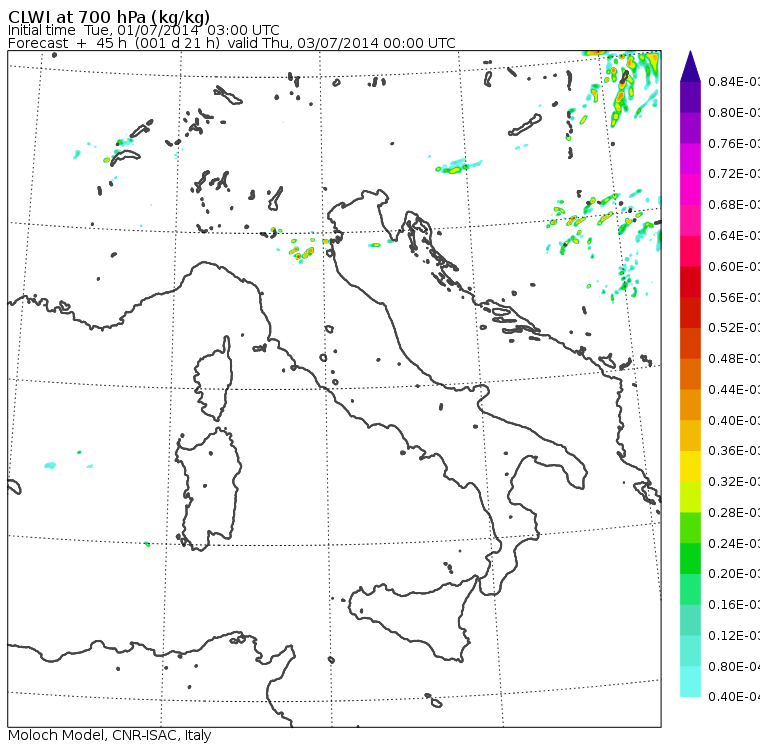Click the band between 0.16E-03 and 0.20E-03
The width and height of the screenshot is (760, 749).
point(690,590)
